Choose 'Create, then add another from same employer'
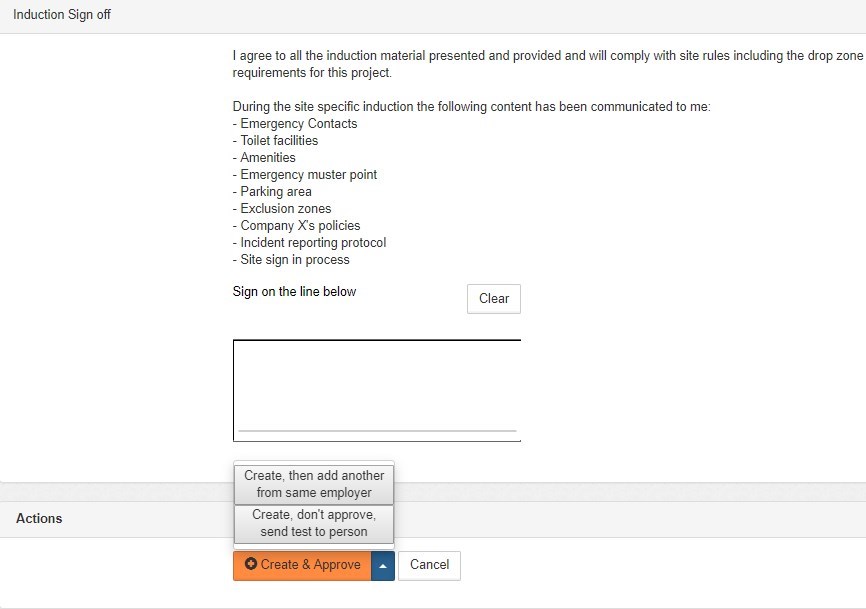The height and width of the screenshot is (609, 866). click(314, 484)
